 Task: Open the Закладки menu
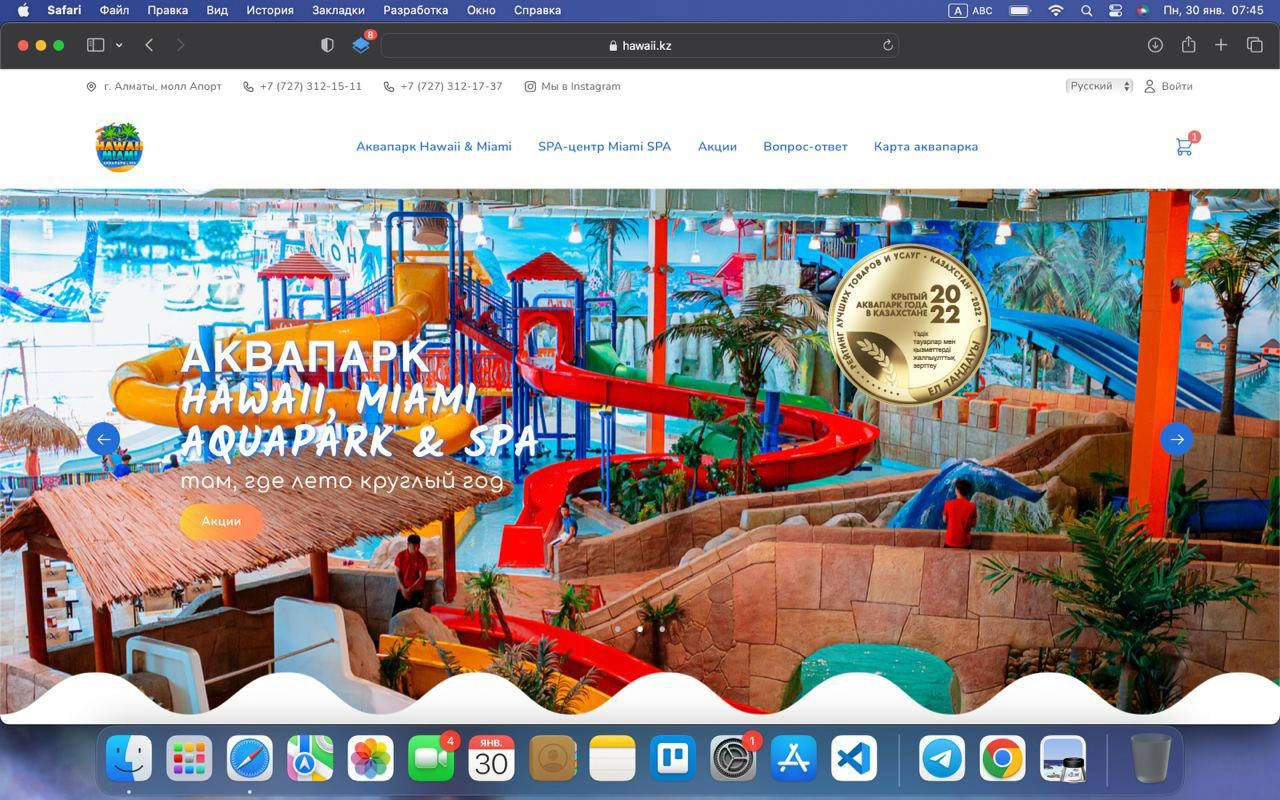click(x=338, y=10)
